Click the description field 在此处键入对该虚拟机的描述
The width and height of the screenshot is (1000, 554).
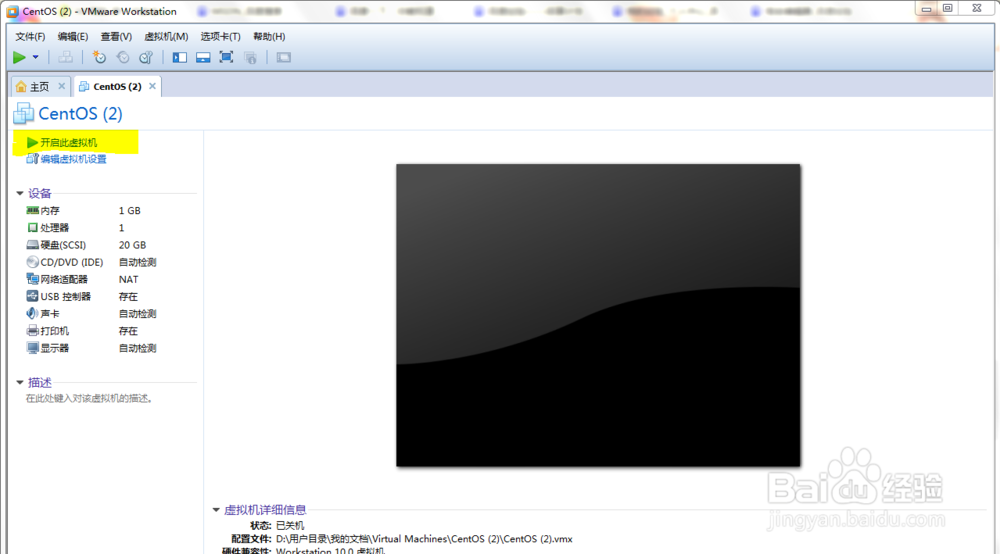(89, 398)
